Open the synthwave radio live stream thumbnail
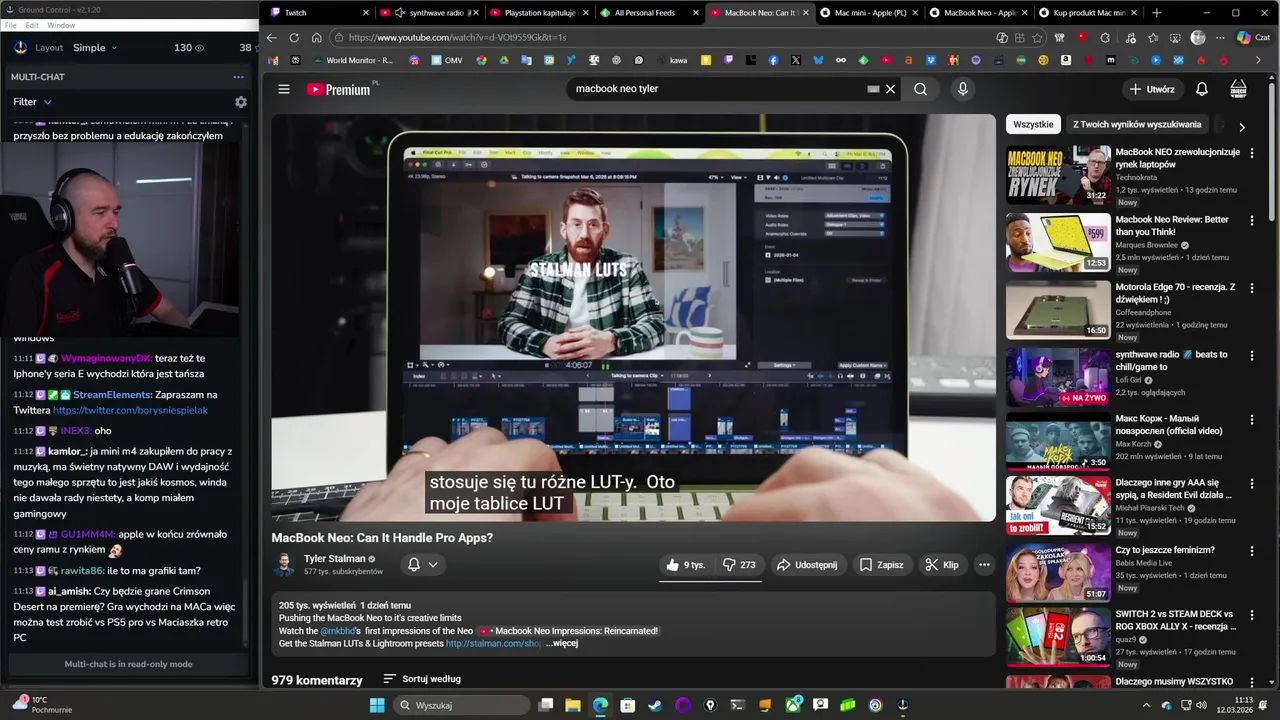Image resolution: width=1280 pixels, height=720 pixels. (1058, 377)
